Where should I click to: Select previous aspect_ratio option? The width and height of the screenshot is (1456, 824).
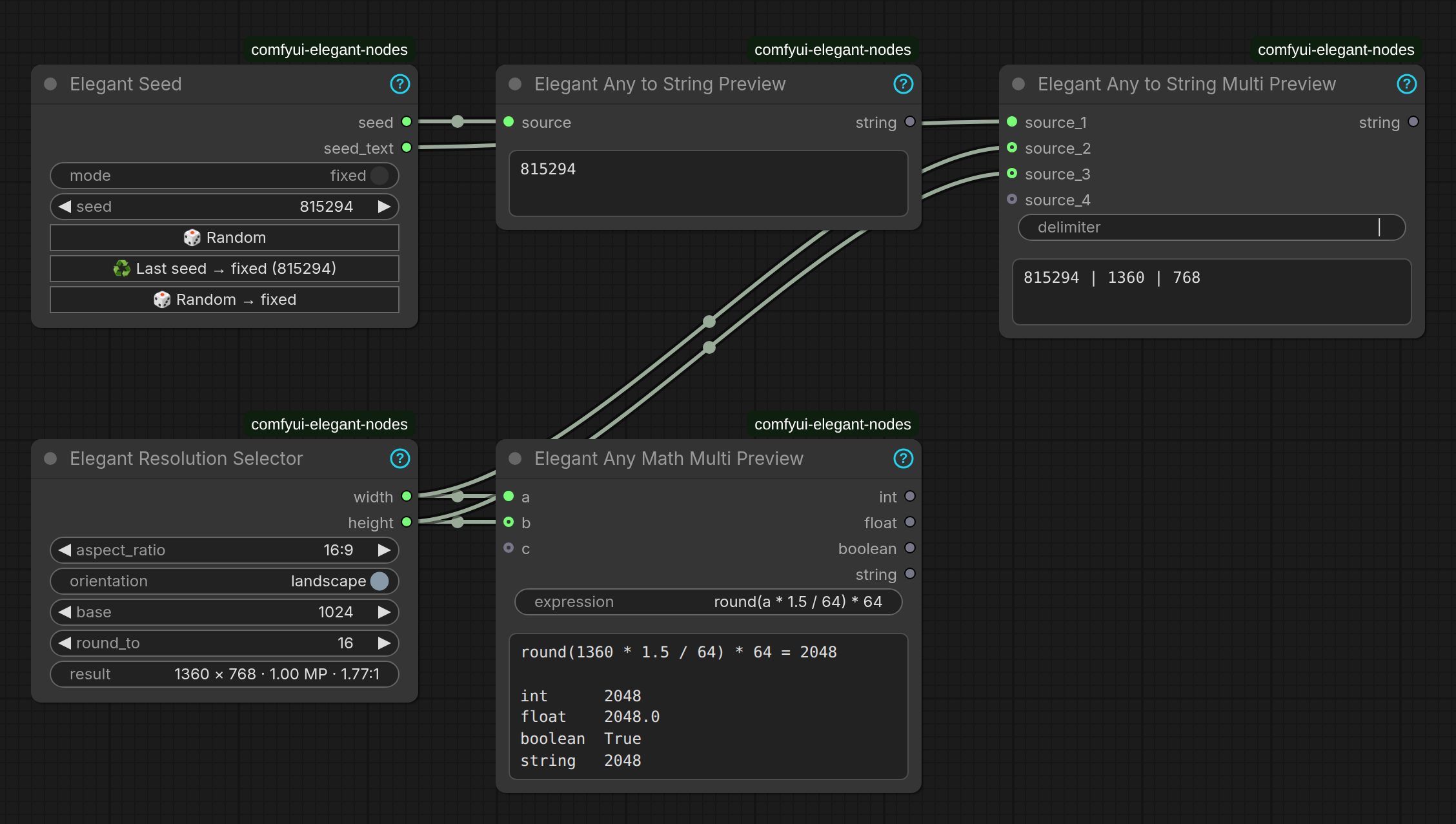65,550
